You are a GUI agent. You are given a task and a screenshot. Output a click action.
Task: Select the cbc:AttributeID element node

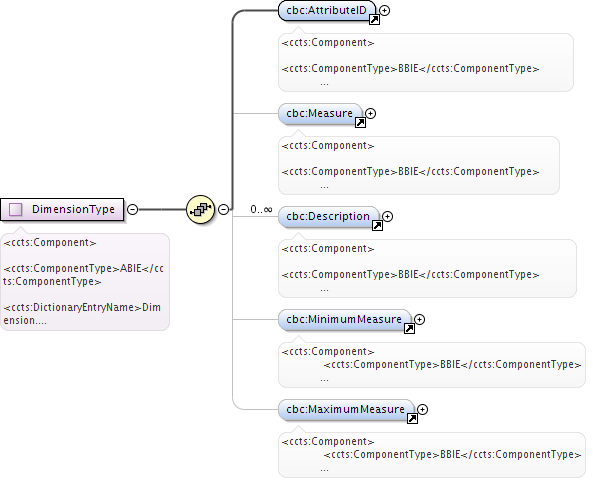tap(327, 11)
